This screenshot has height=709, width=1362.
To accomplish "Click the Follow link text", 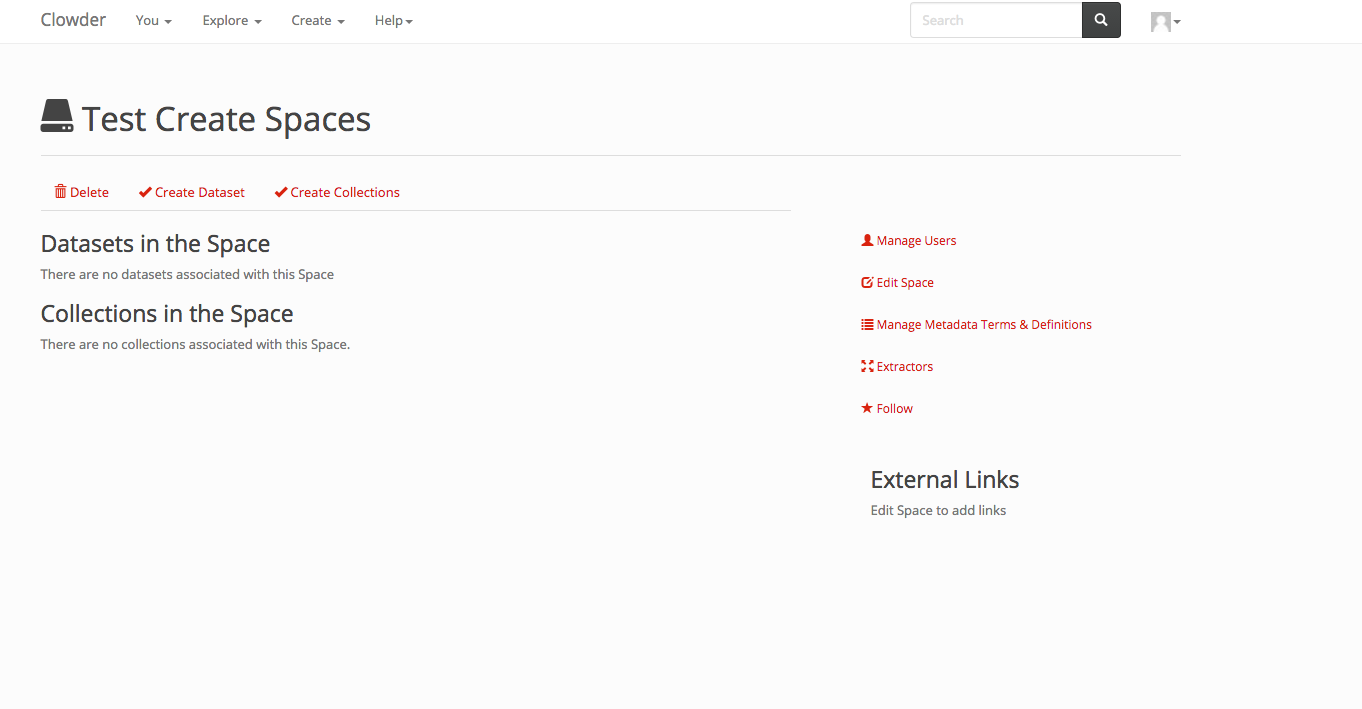I will [895, 408].
